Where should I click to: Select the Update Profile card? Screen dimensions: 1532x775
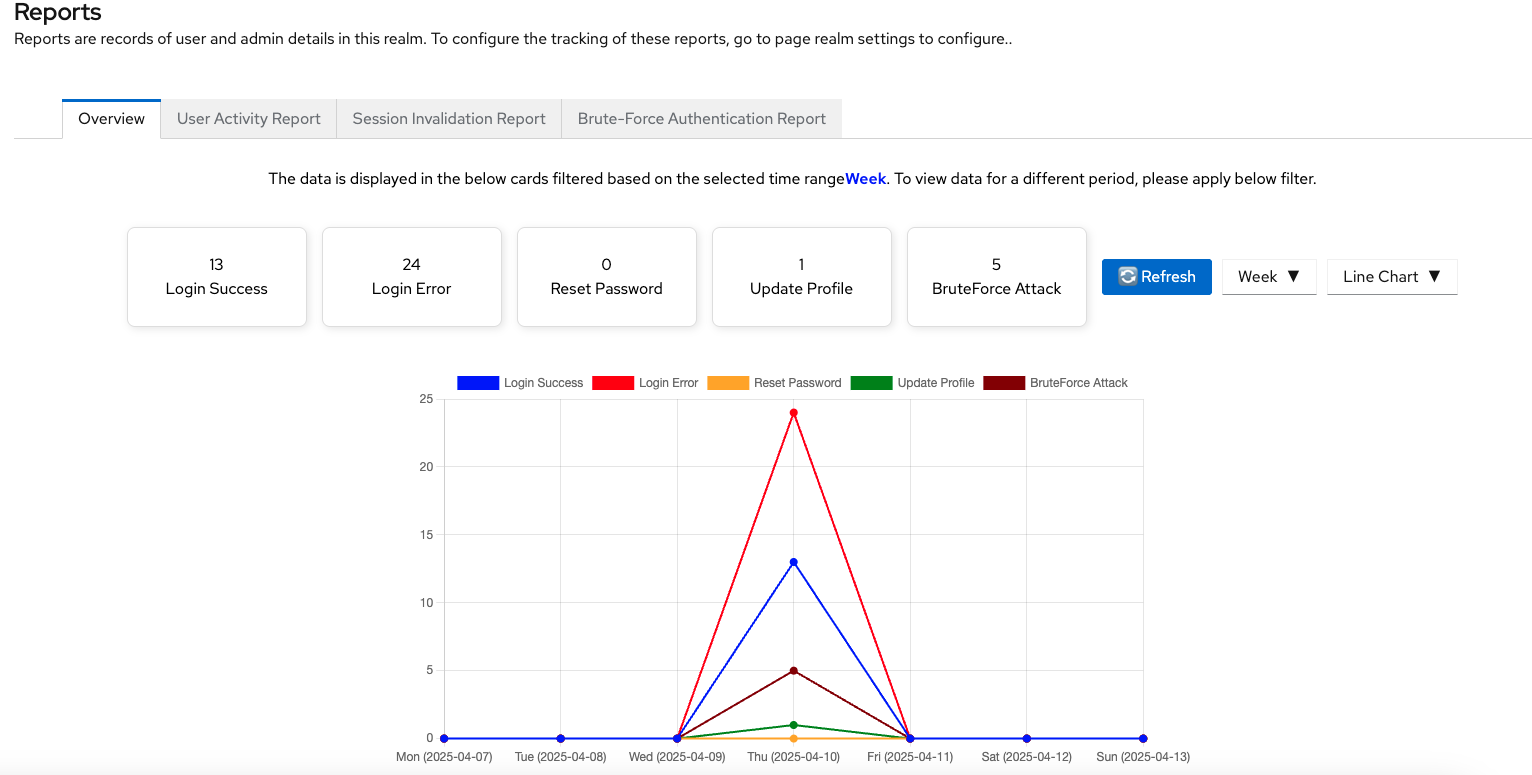pyautogui.click(x=801, y=277)
